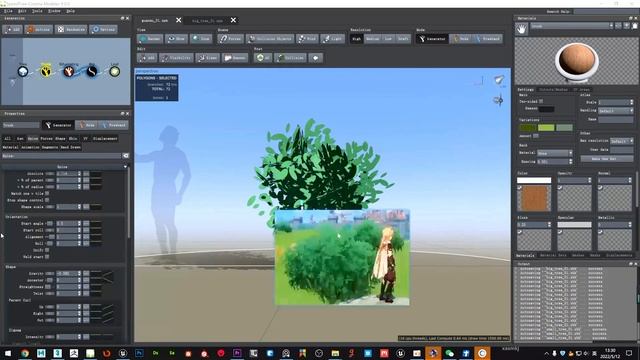Select the black spine generator node

coord(92,71)
